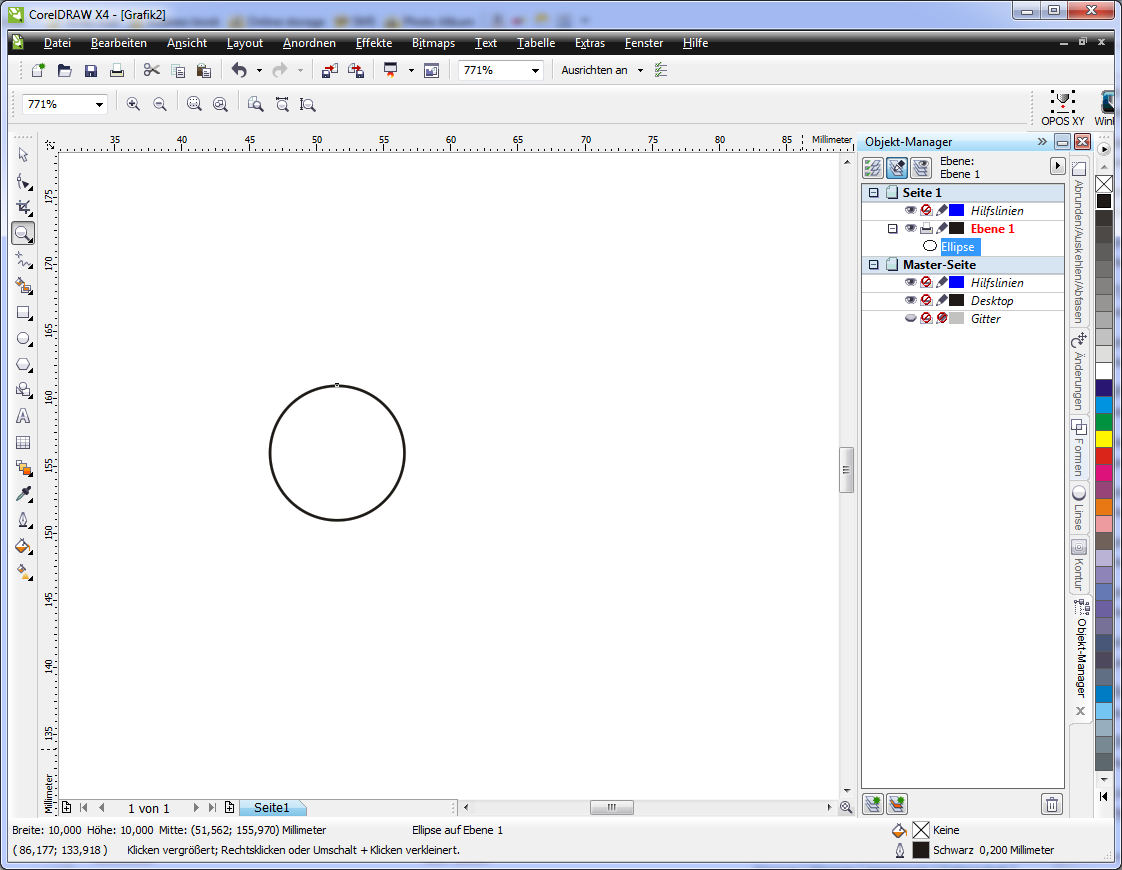
Task: Click the Zoom out magnifier icon
Action: coord(159,104)
